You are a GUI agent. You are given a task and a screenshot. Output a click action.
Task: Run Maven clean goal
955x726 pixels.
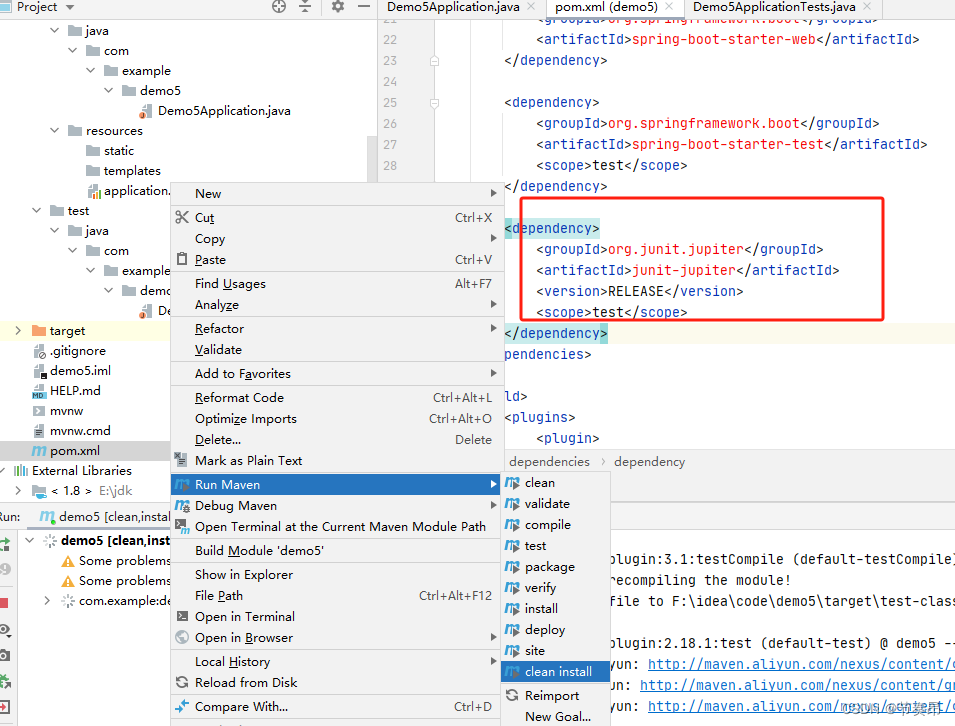(555, 483)
